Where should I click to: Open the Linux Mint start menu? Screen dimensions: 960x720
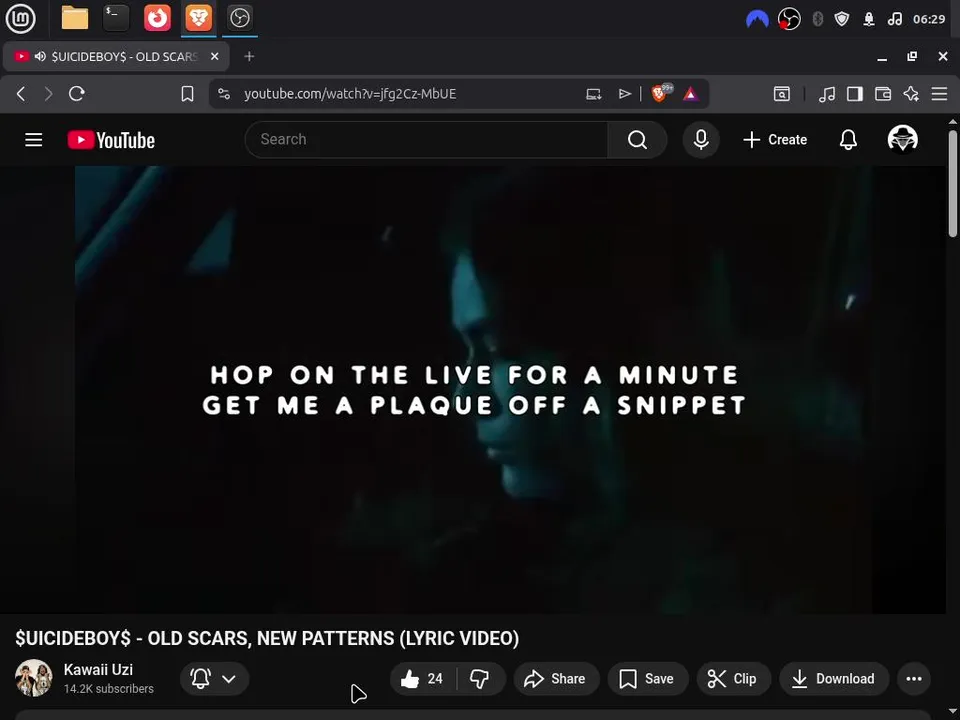tap(20, 18)
